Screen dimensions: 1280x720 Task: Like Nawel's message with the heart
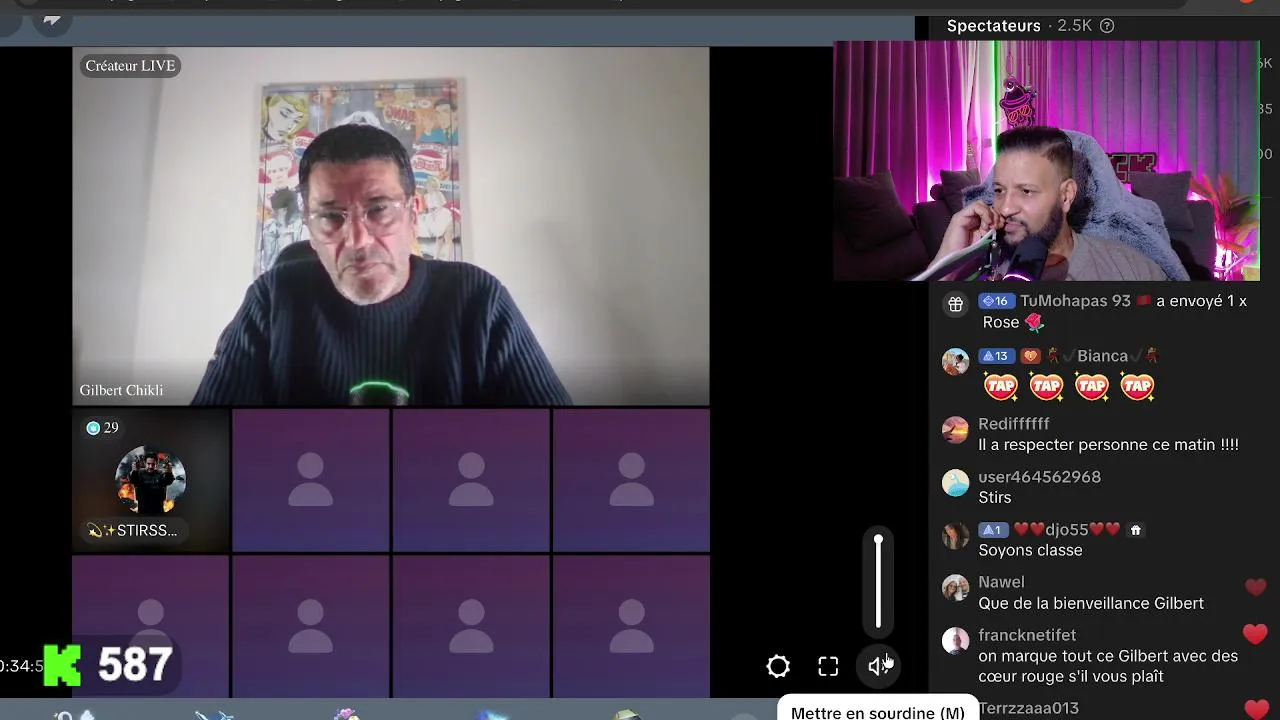point(1255,587)
